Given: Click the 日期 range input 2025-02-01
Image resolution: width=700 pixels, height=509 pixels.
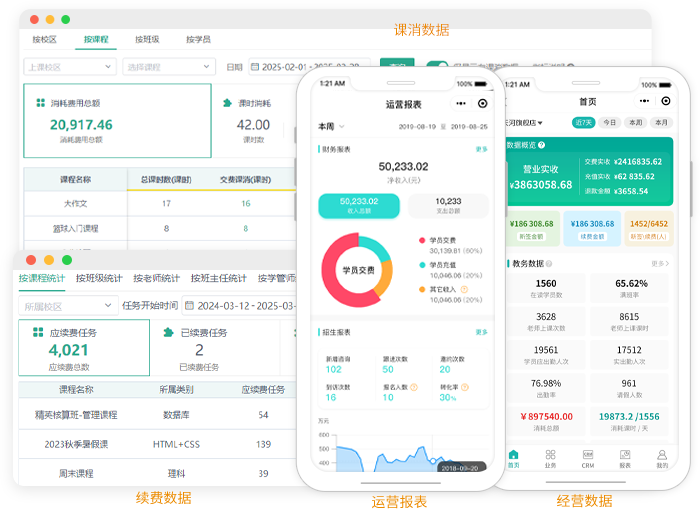Looking at the screenshot, I should [x=310, y=67].
